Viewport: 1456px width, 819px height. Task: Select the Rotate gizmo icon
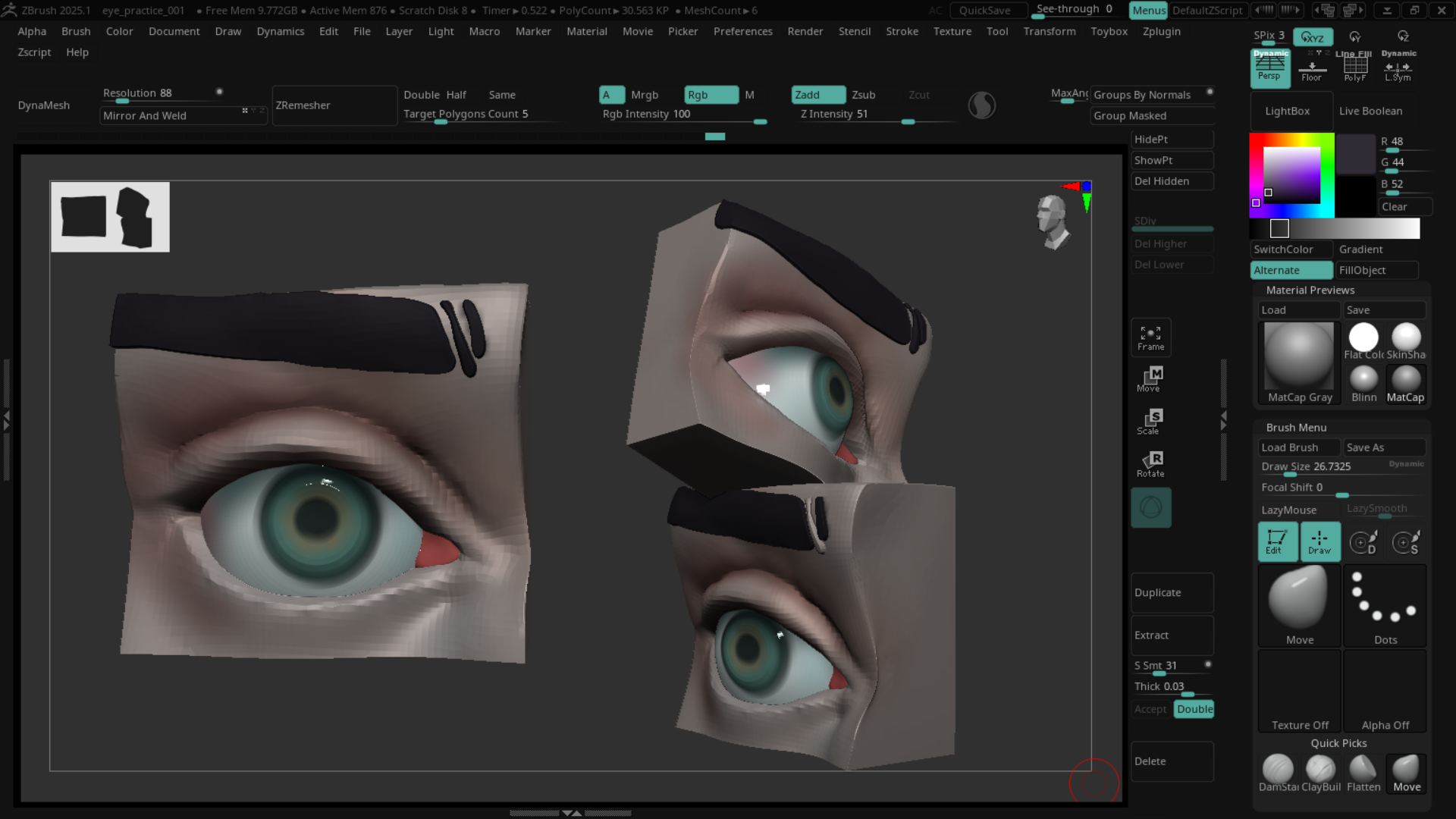pos(1150,463)
